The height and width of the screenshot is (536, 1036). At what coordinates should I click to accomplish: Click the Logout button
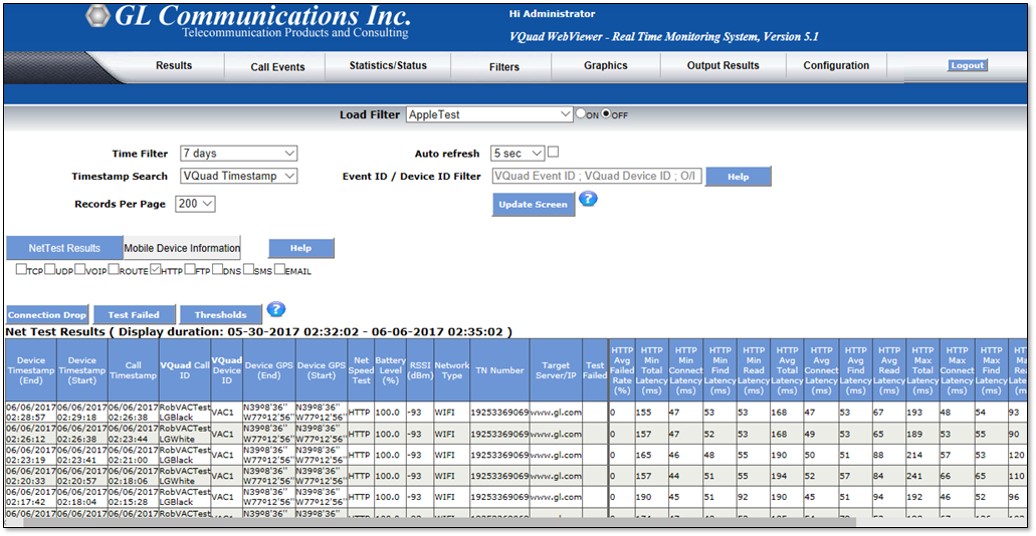pyautogui.click(x=968, y=65)
